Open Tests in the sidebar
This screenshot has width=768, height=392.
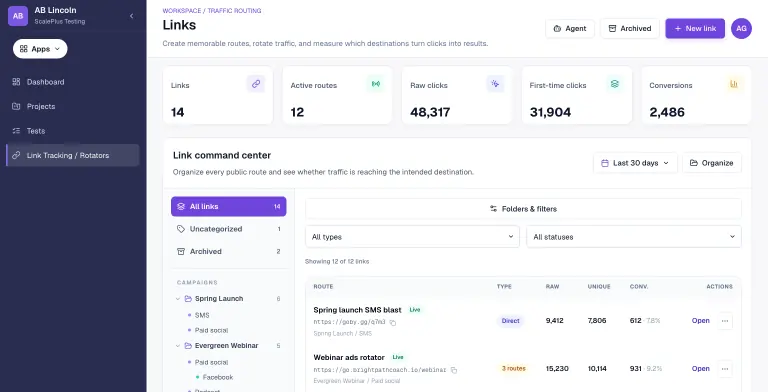point(72,131)
